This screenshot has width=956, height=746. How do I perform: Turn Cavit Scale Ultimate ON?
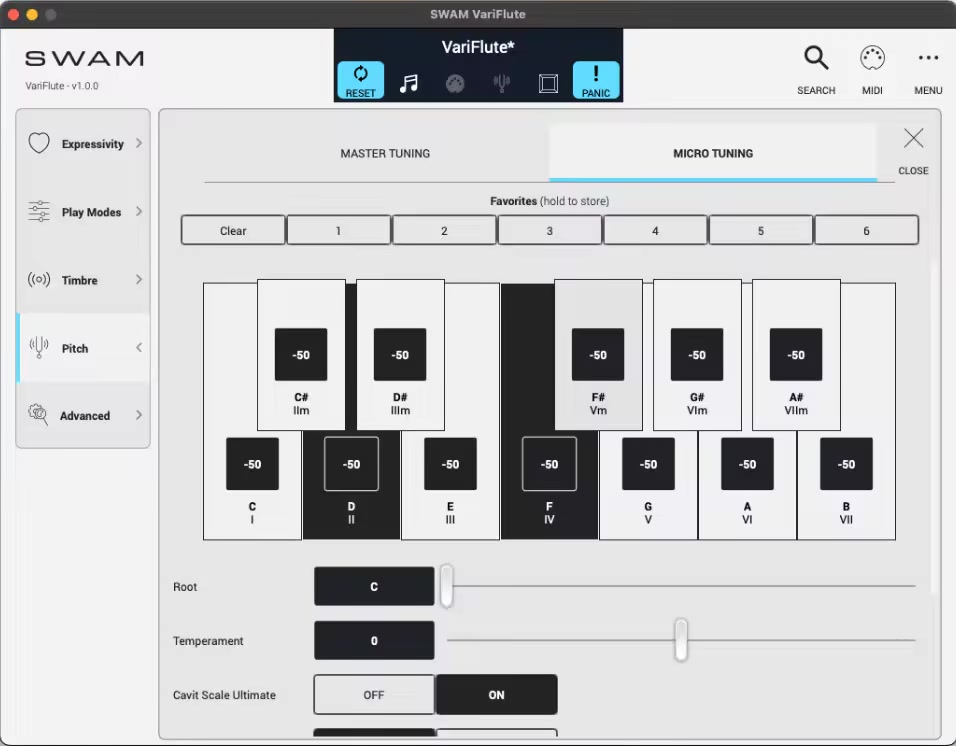496,695
